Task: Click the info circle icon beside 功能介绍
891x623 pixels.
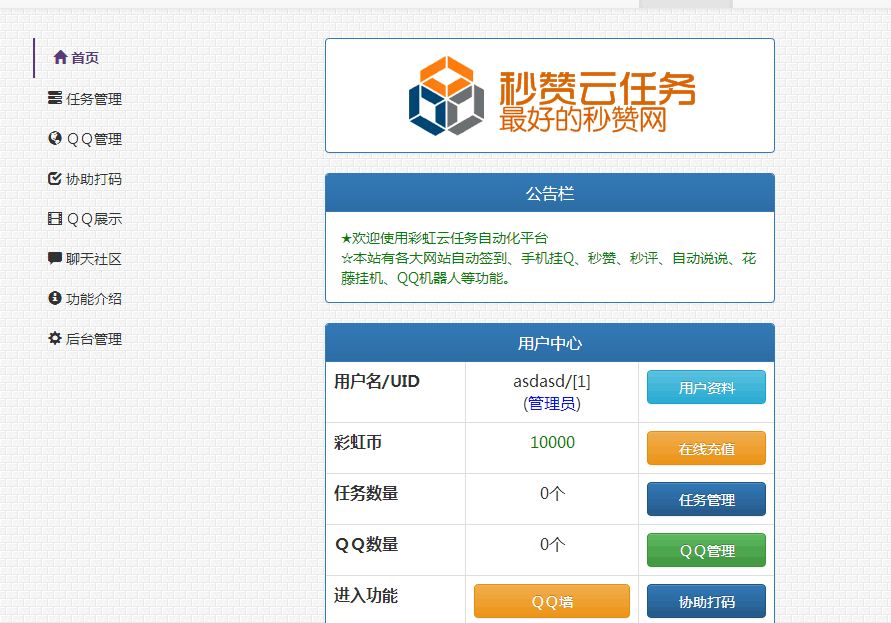Action: click(55, 298)
